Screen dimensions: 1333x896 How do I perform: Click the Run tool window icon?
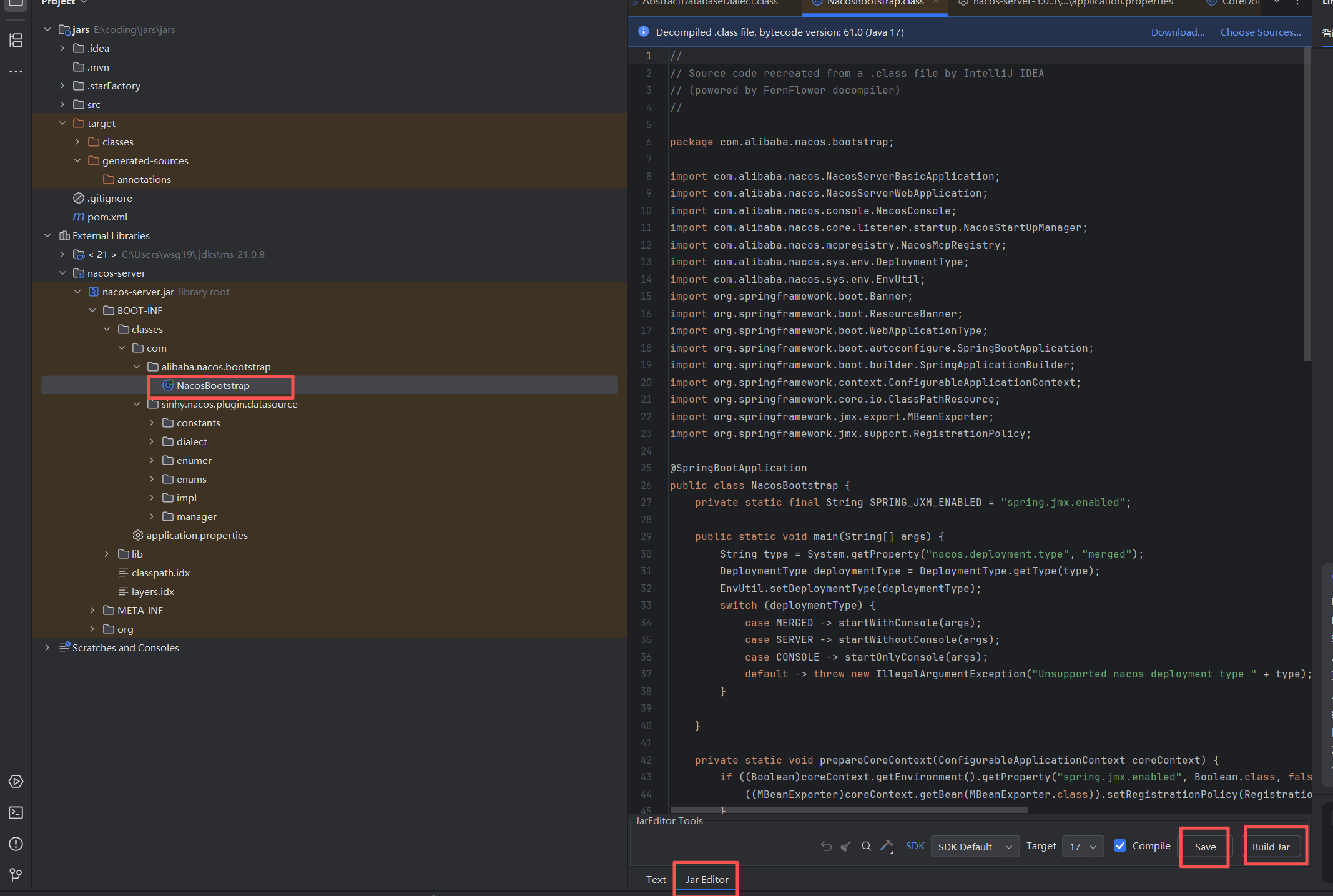point(16,781)
